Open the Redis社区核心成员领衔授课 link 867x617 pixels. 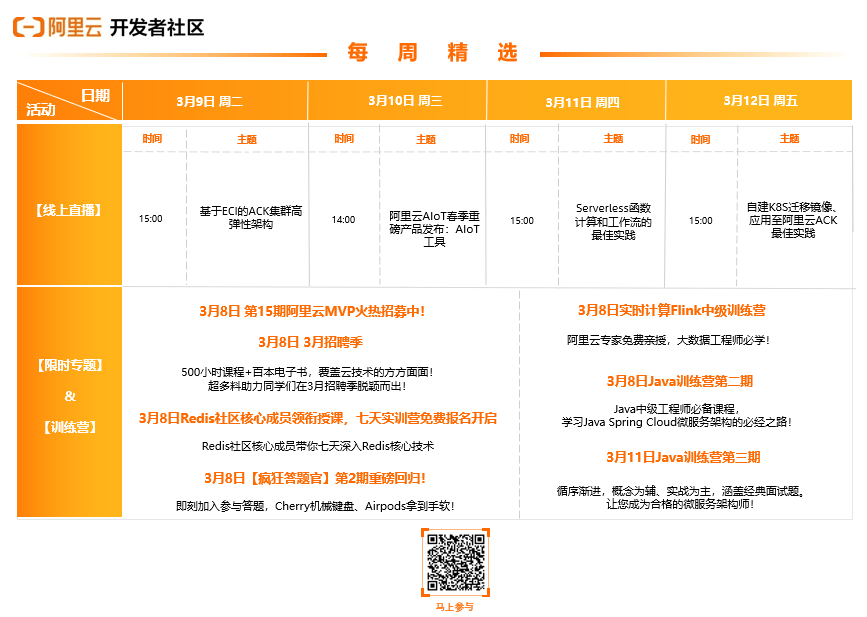point(318,419)
